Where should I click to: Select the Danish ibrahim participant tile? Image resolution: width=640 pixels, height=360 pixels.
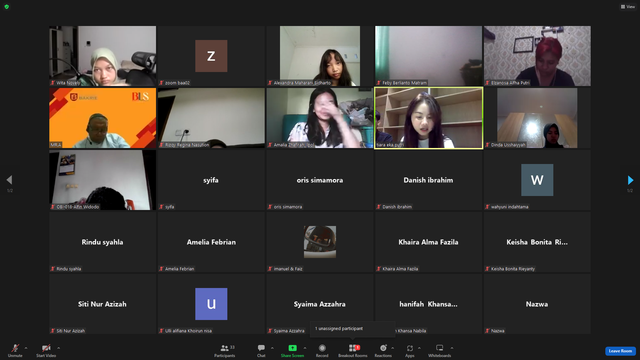tap(429, 180)
